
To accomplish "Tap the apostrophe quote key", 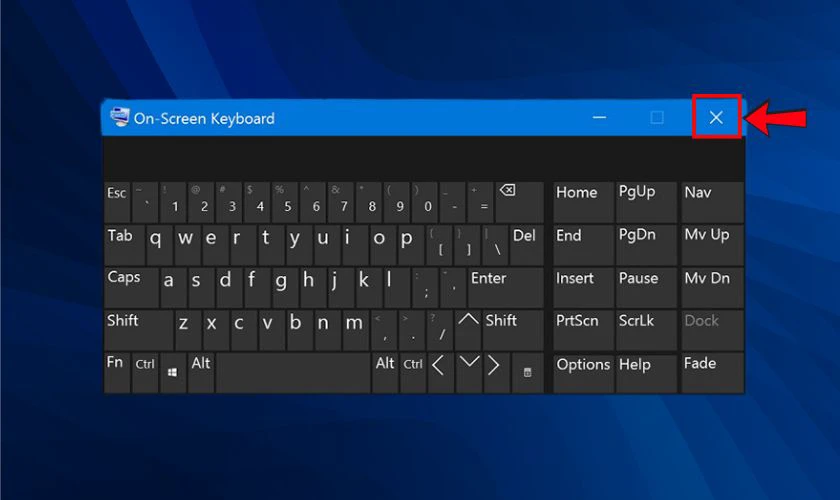I will pyautogui.click(x=452, y=287).
